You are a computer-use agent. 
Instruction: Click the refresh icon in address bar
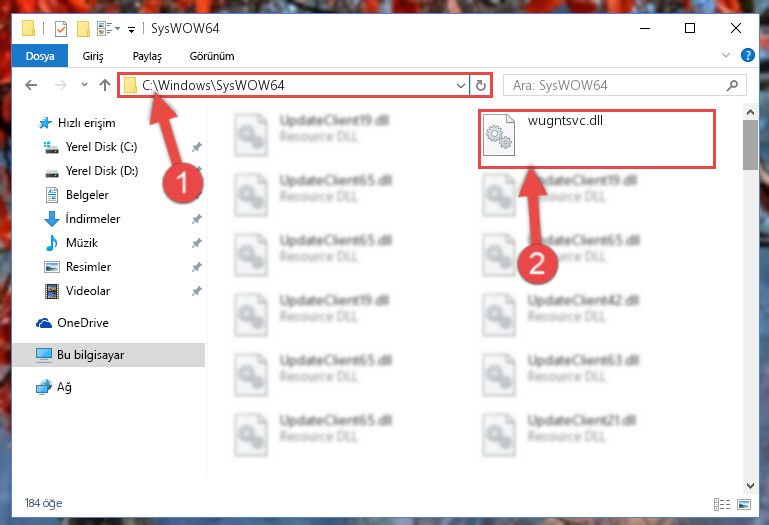pos(481,85)
